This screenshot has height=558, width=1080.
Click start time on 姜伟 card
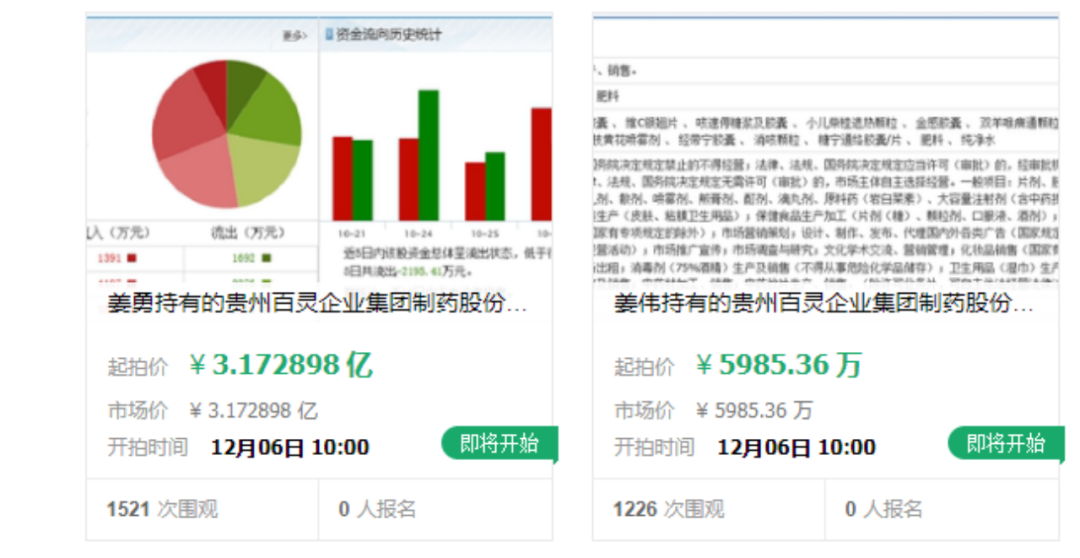[x=797, y=447]
